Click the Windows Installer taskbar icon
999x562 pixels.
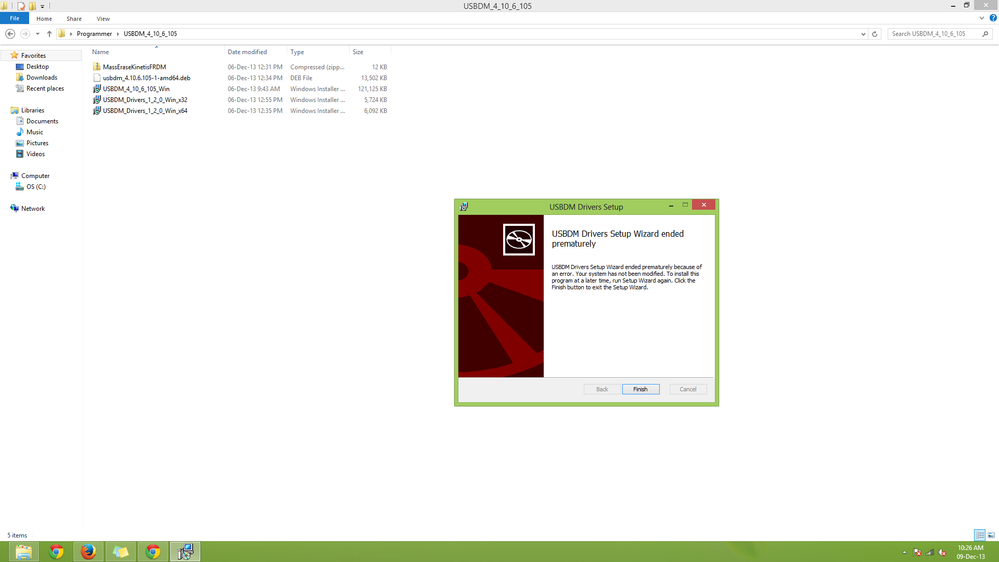coord(185,552)
